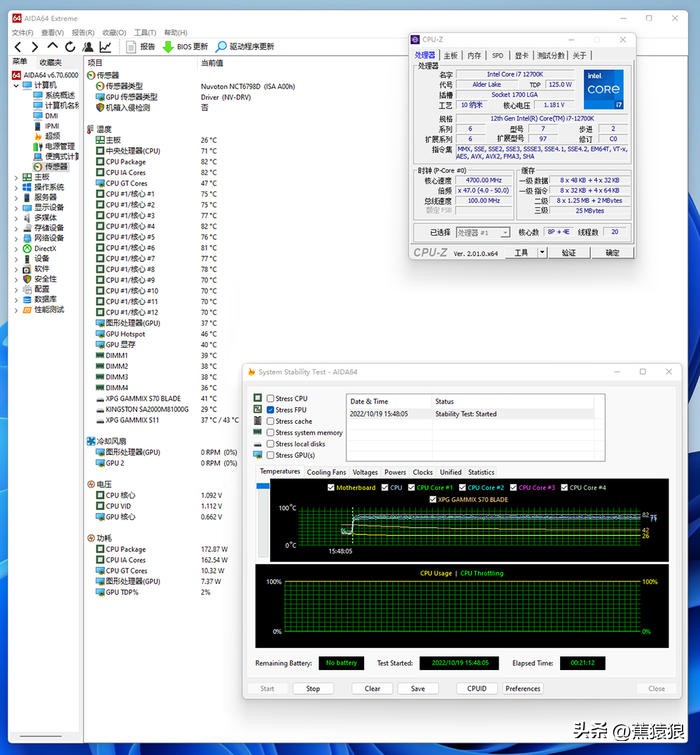The image size is (700, 755).
Task: Open the user favorites icon in toolbar
Action: coord(88,47)
